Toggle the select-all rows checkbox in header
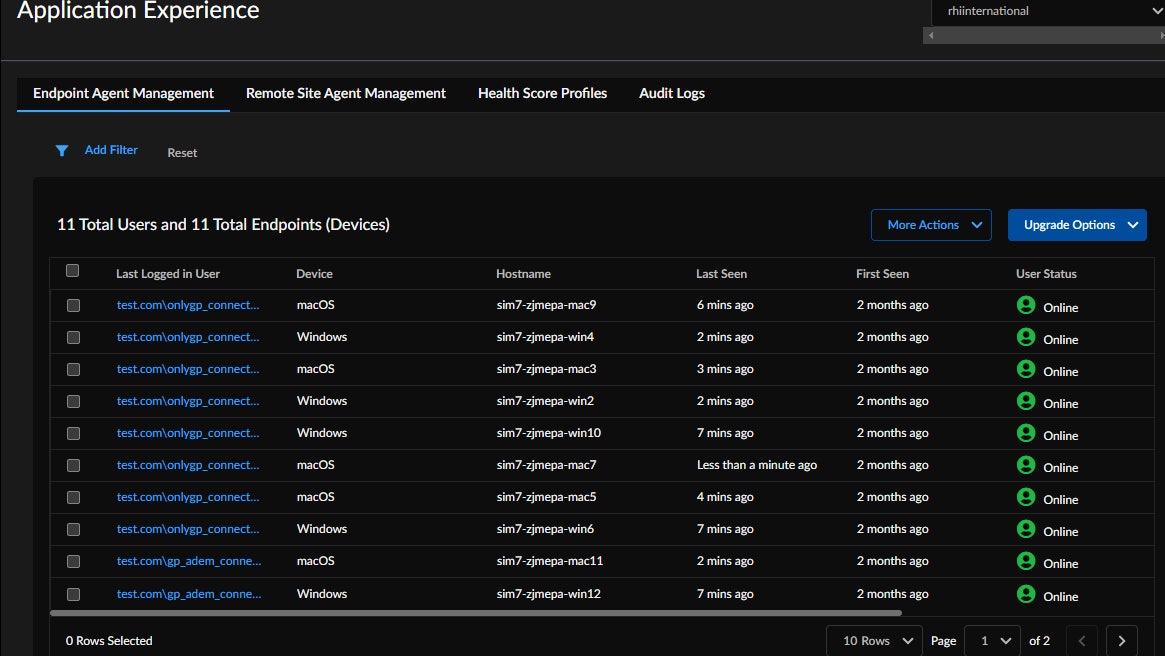Image resolution: width=1165 pixels, height=656 pixels. (72, 271)
